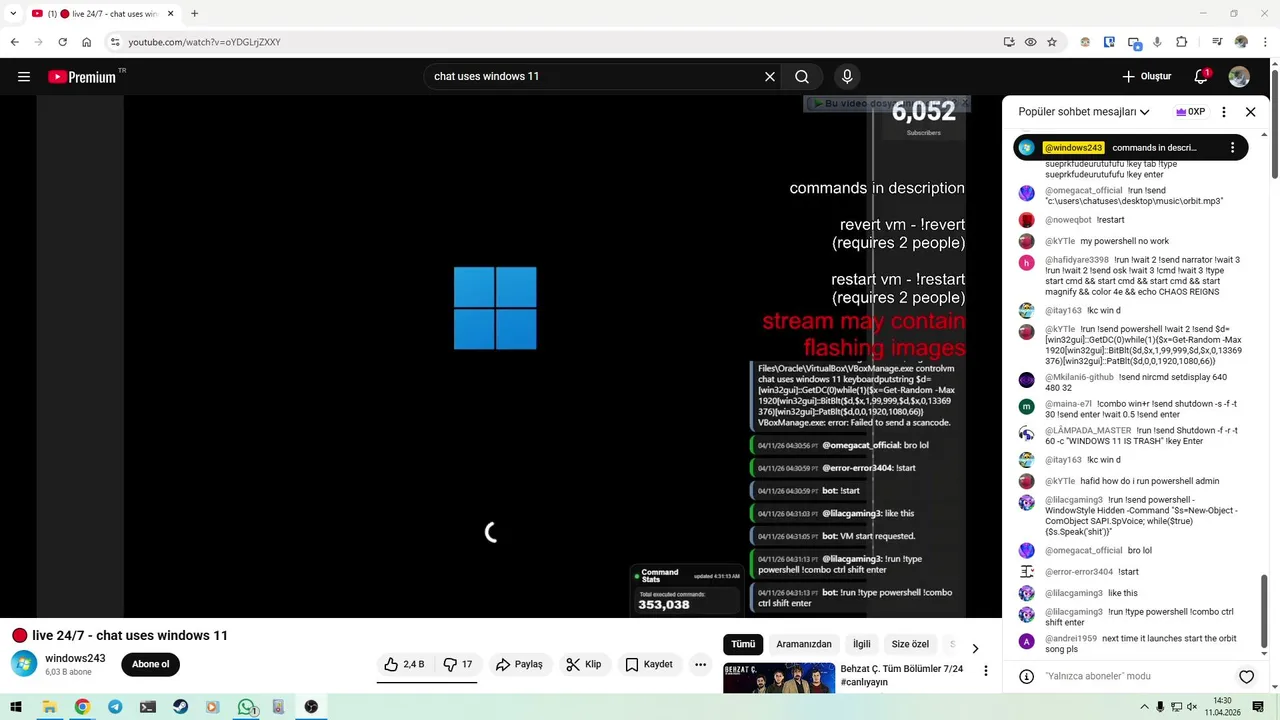Open the 0XP crown points badge
Screen dimensions: 1280x720
1190,112
